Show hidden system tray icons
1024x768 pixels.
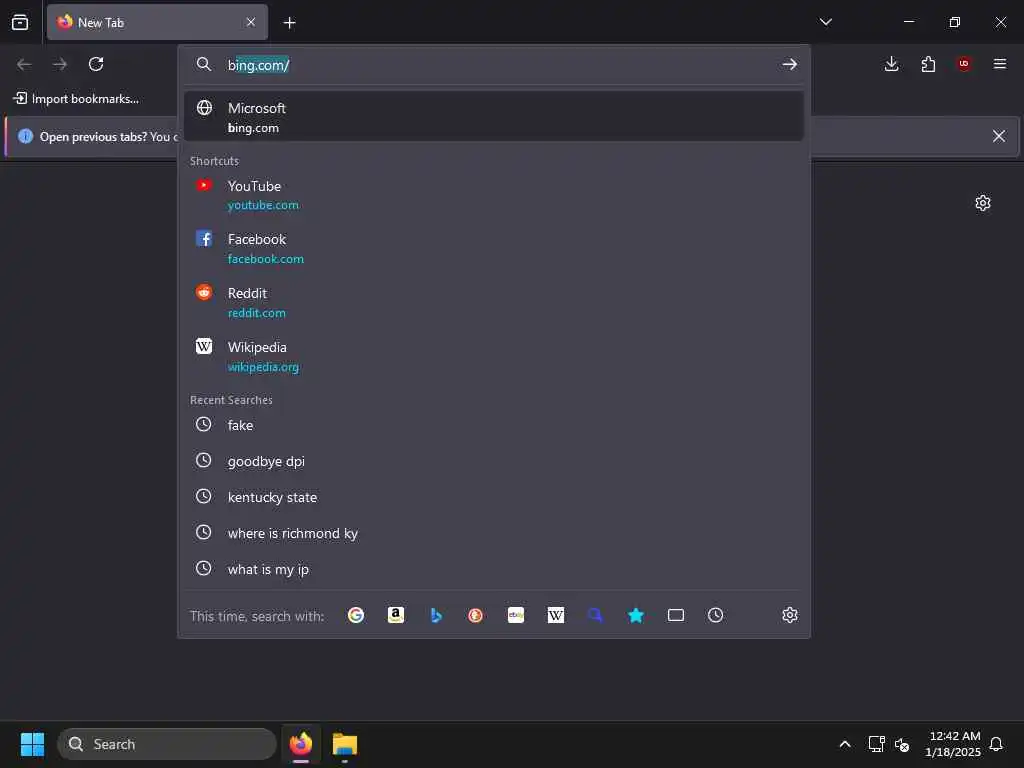pyautogui.click(x=844, y=744)
